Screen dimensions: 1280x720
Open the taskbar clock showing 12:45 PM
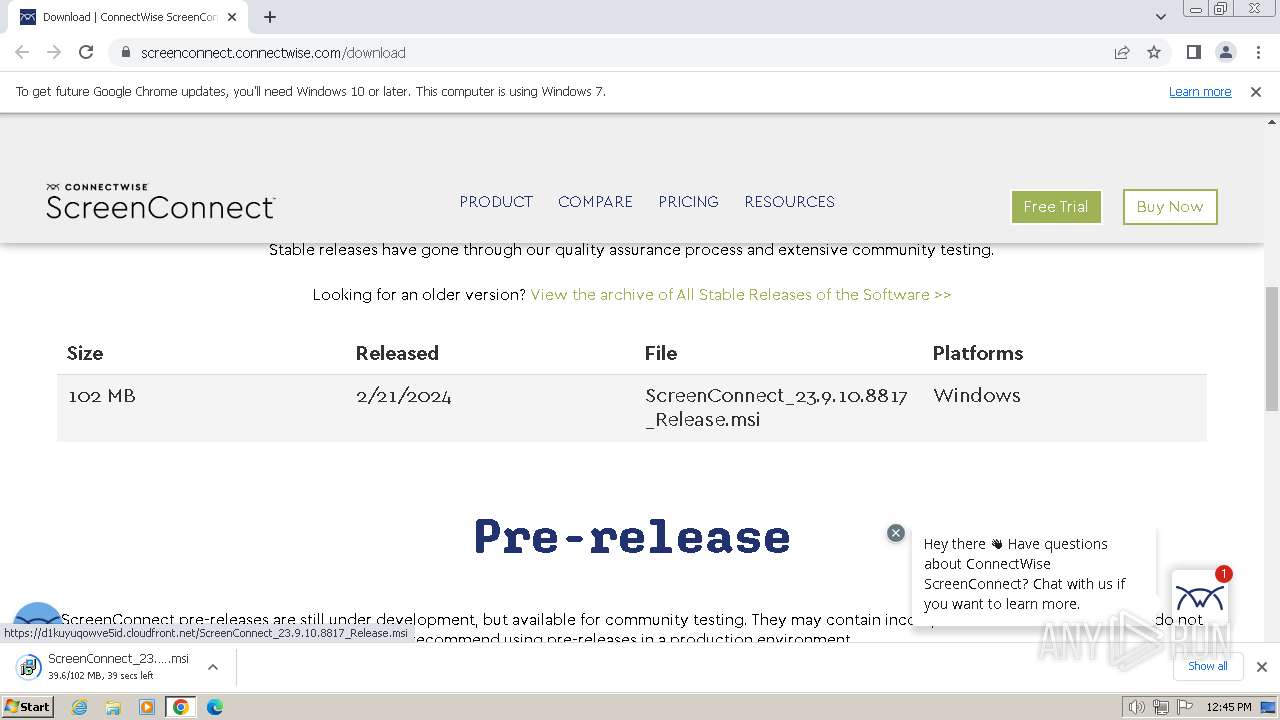[1229, 707]
